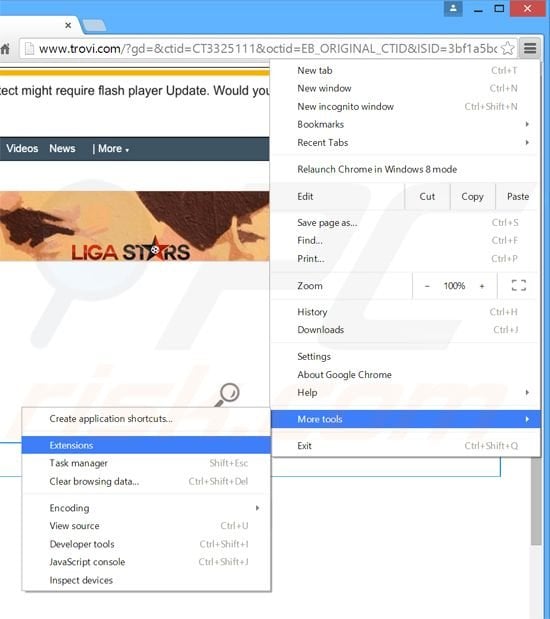Open the Chrome hamburger menu icon
Screen dimensions: 550x619
530,48
